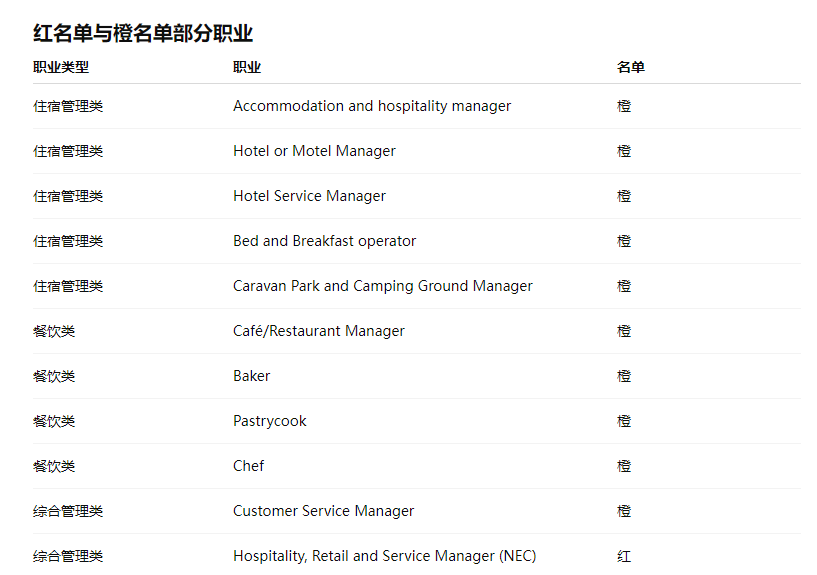Click 住宿管理类 beside Hotel Service Manager
Viewport: 817px width, 575px height.
click(68, 196)
